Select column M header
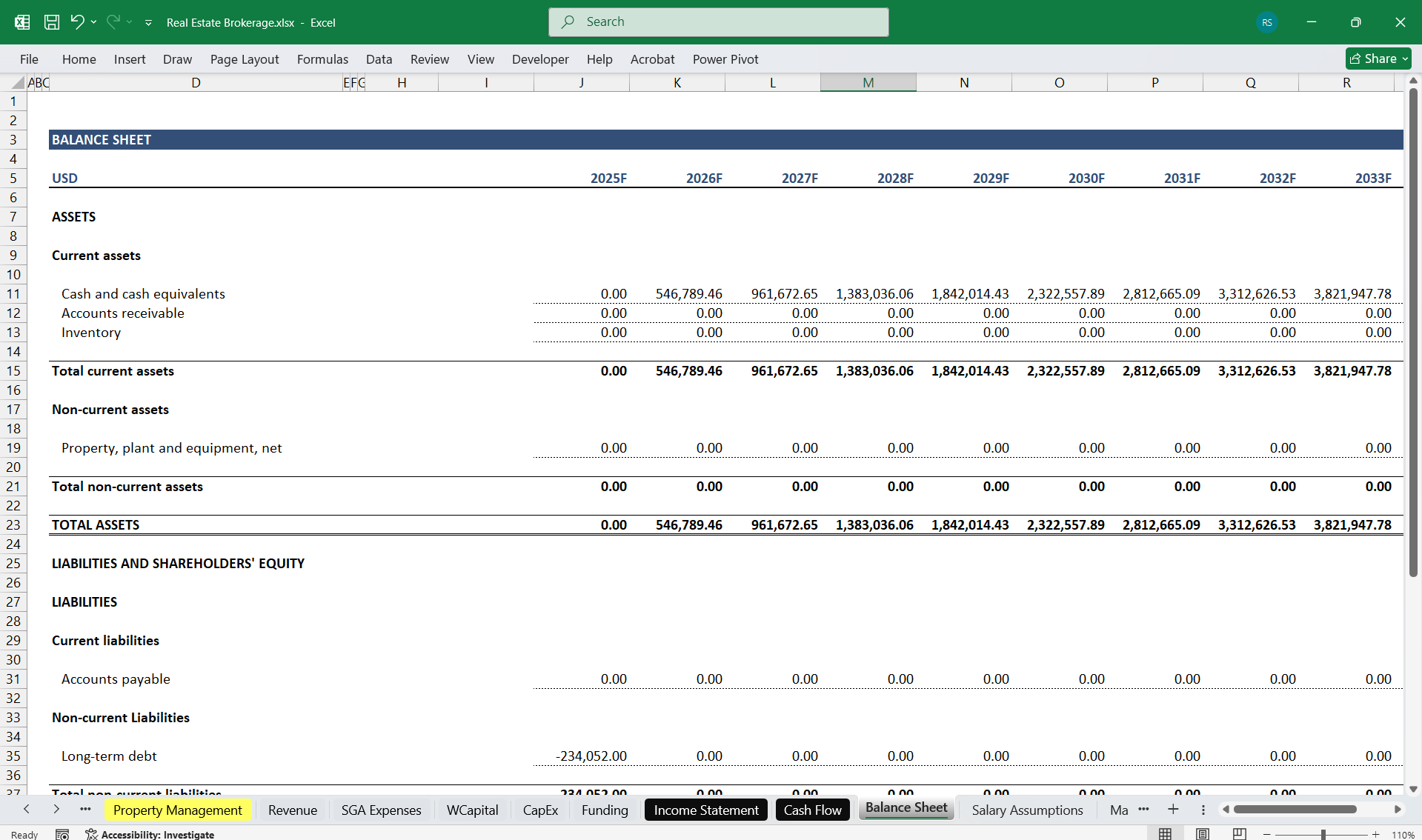 [868, 82]
